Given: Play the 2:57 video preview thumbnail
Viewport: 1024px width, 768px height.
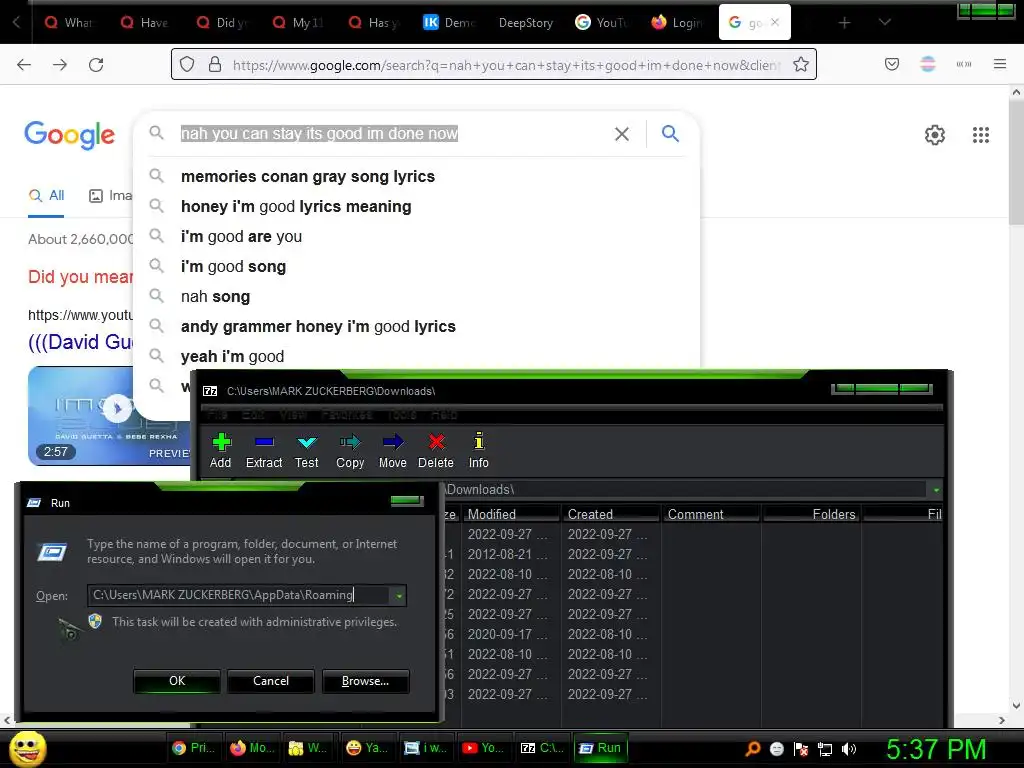Looking at the screenshot, I should pos(118,409).
